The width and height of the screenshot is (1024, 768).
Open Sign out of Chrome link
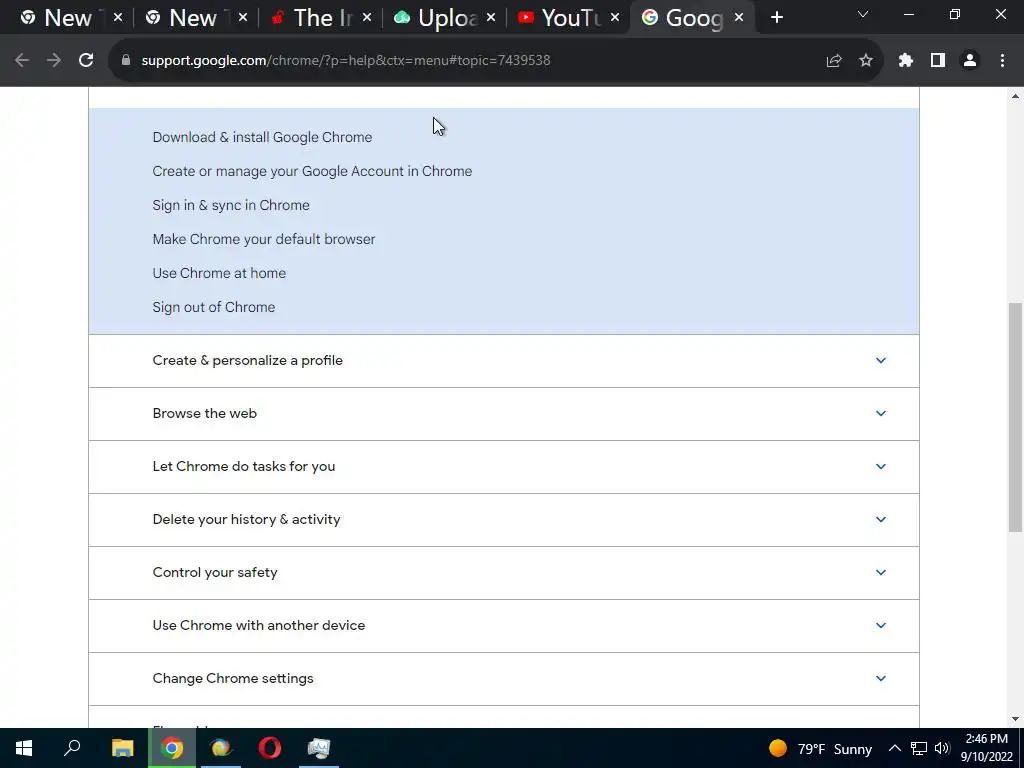pyautogui.click(x=214, y=307)
